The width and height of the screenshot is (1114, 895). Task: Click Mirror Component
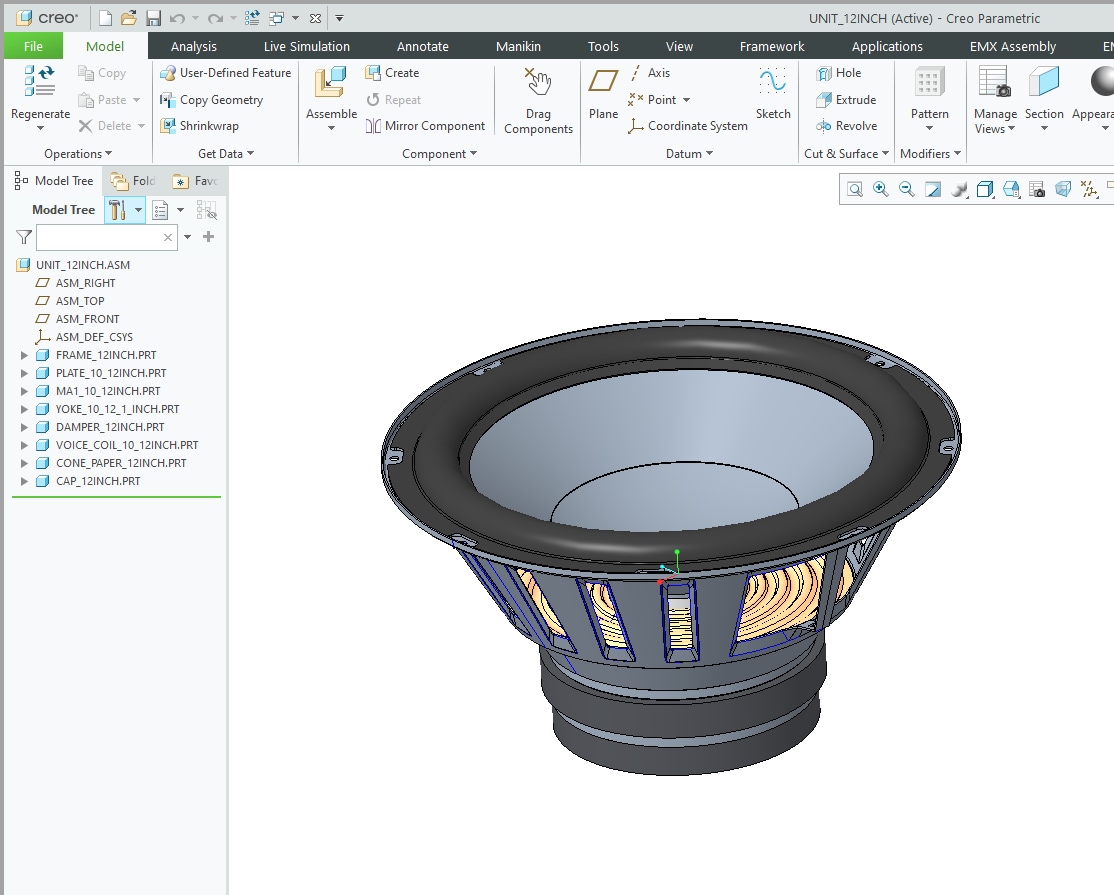tap(425, 126)
